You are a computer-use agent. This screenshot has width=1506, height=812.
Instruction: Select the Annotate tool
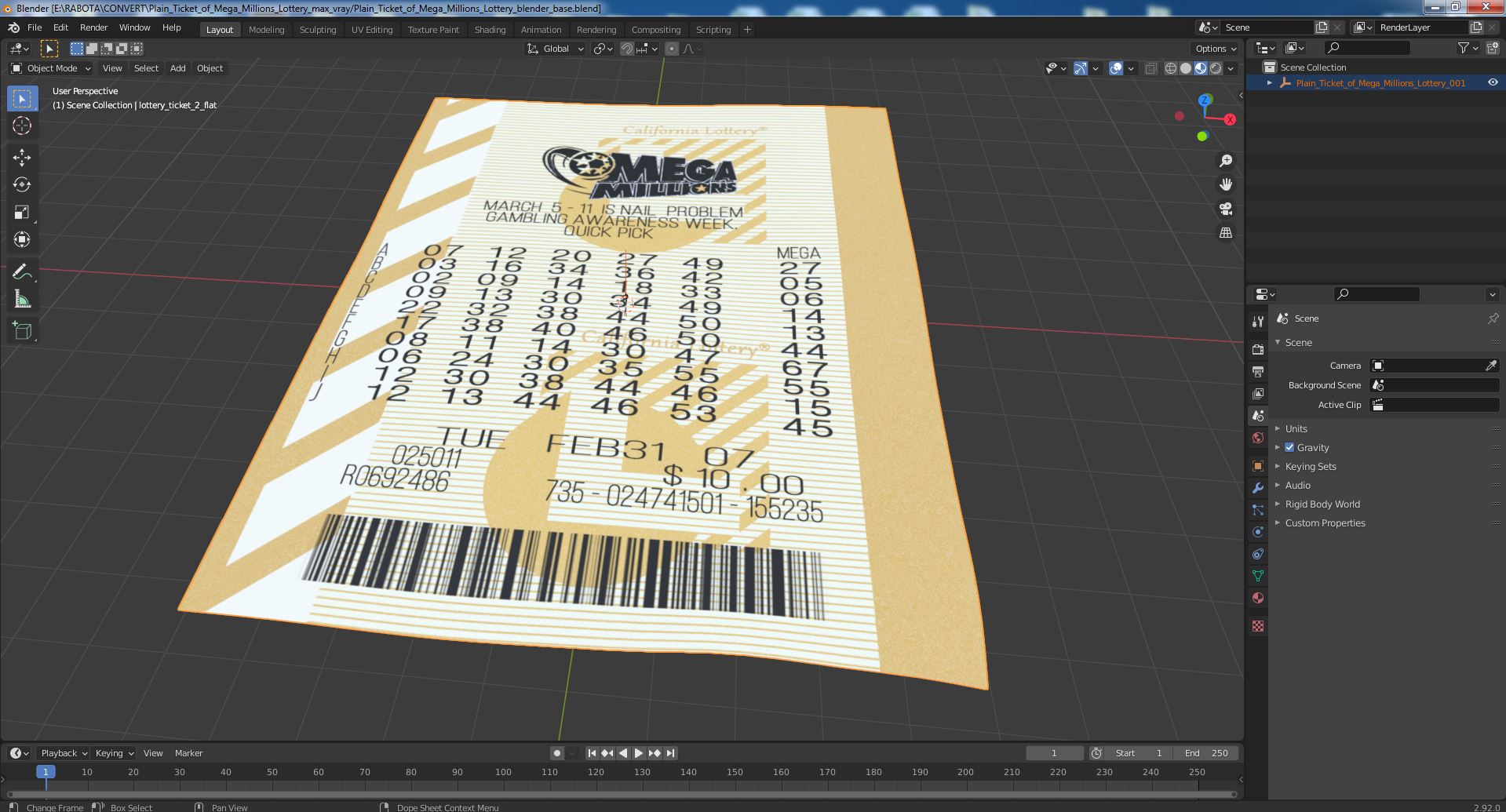tap(22, 271)
